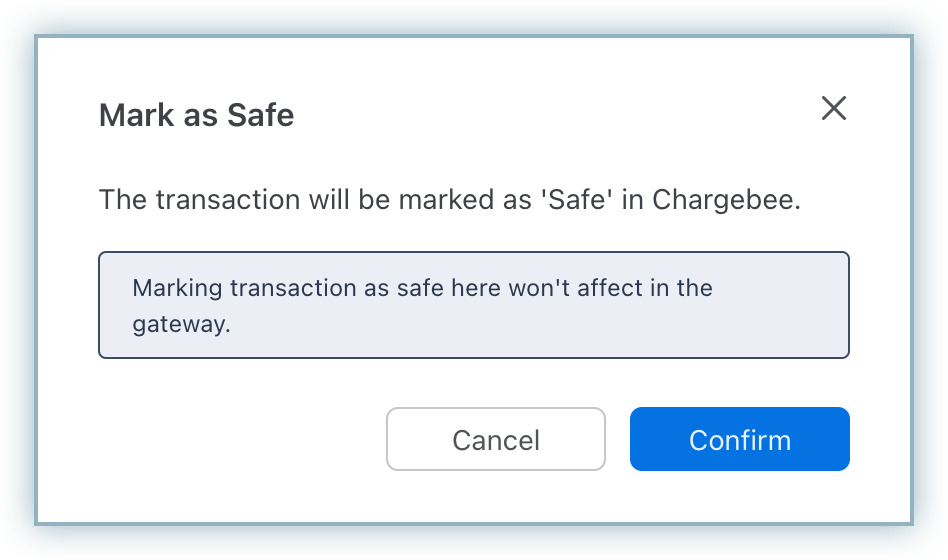Select Confirm to apply the Safe mark
The height and width of the screenshot is (560, 948).
click(x=739, y=439)
